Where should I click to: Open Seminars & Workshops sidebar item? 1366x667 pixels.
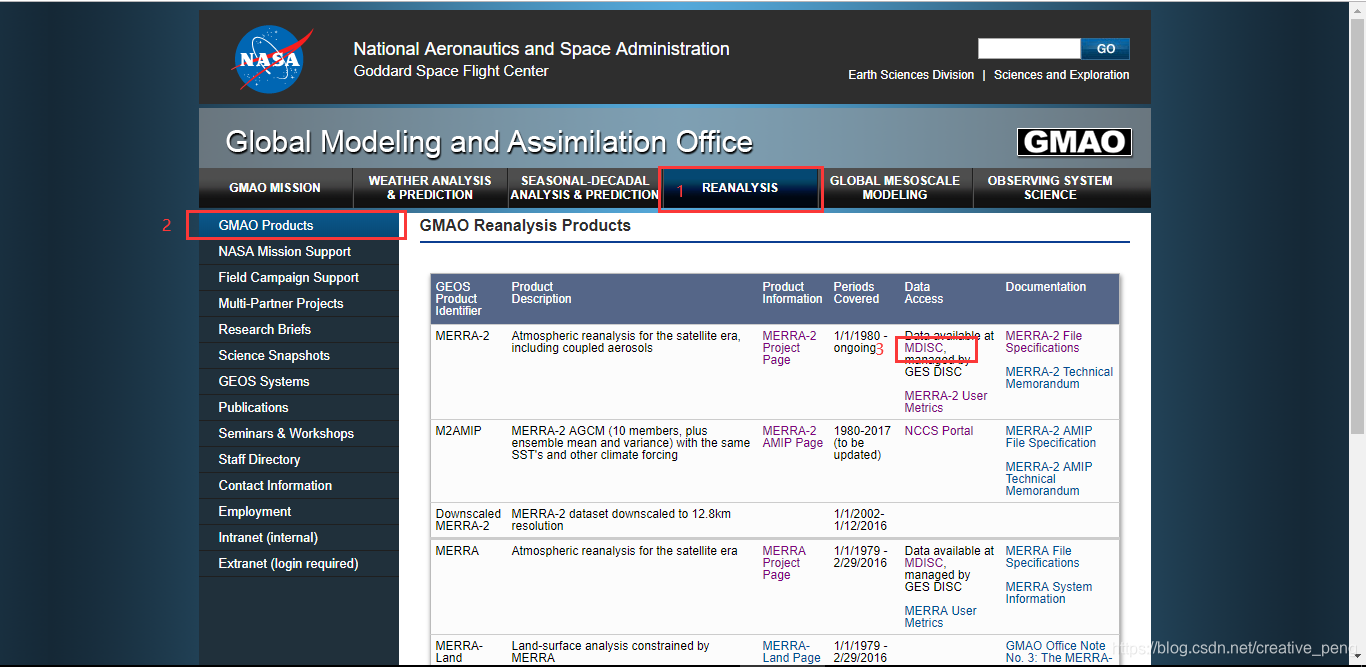(x=299, y=433)
